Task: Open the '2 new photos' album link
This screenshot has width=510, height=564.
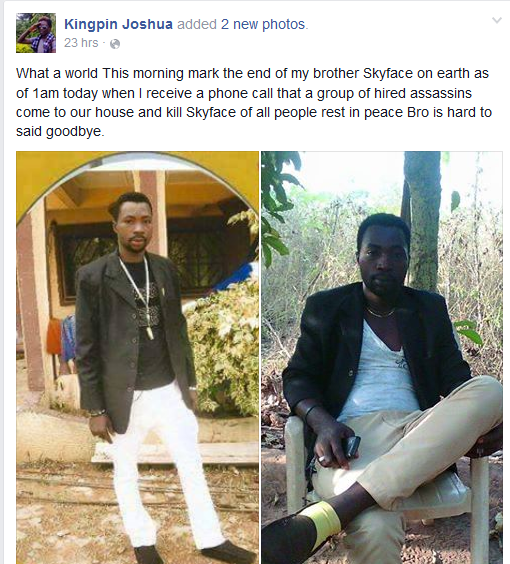Action: 263,24
